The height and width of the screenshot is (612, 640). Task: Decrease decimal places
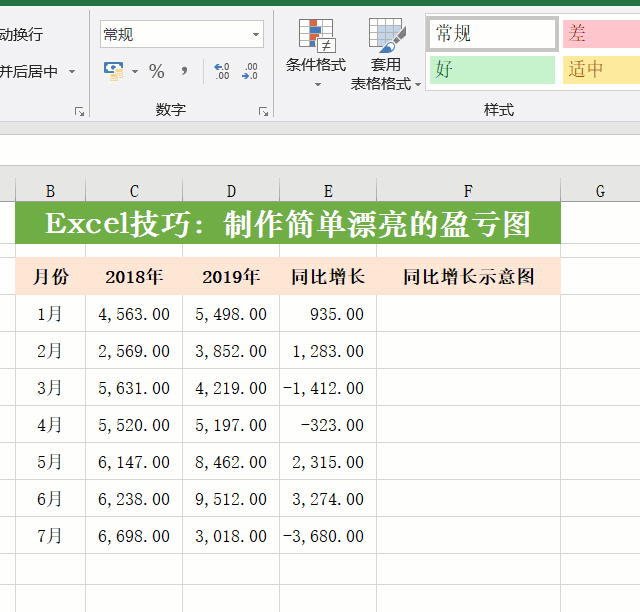pyautogui.click(x=250, y=71)
